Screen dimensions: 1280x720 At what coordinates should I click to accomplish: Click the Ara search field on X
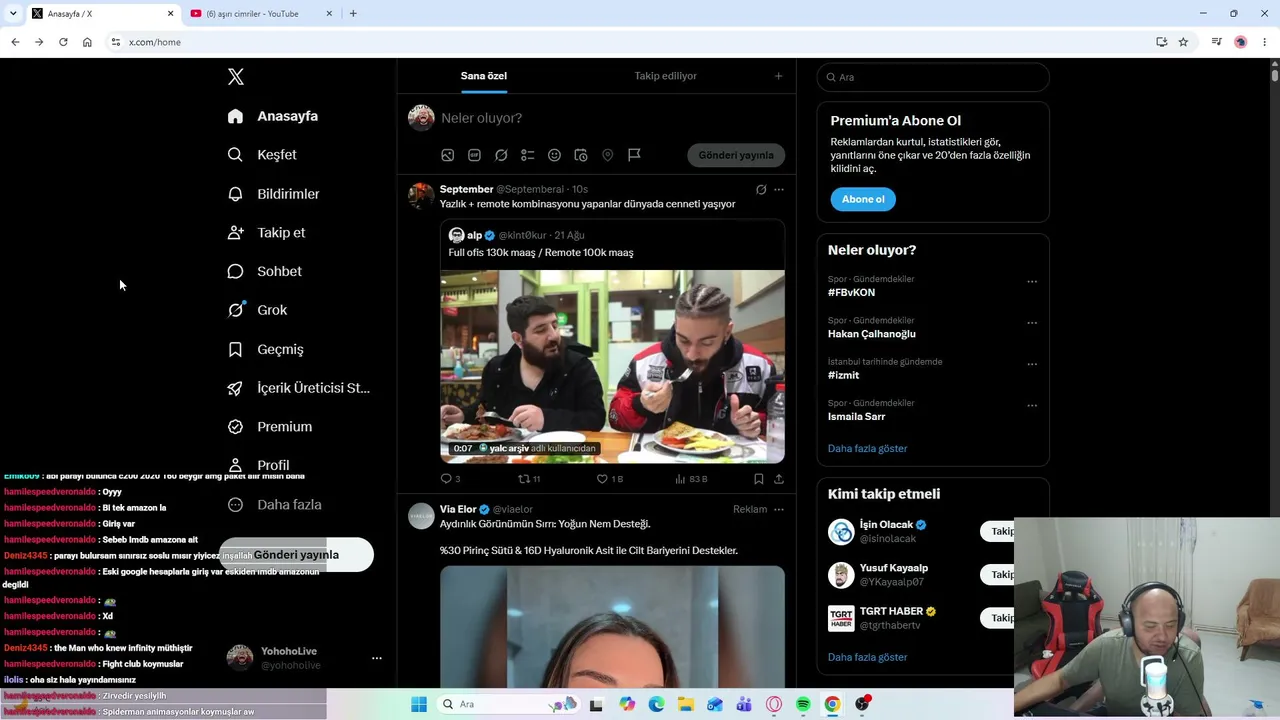coord(933,77)
